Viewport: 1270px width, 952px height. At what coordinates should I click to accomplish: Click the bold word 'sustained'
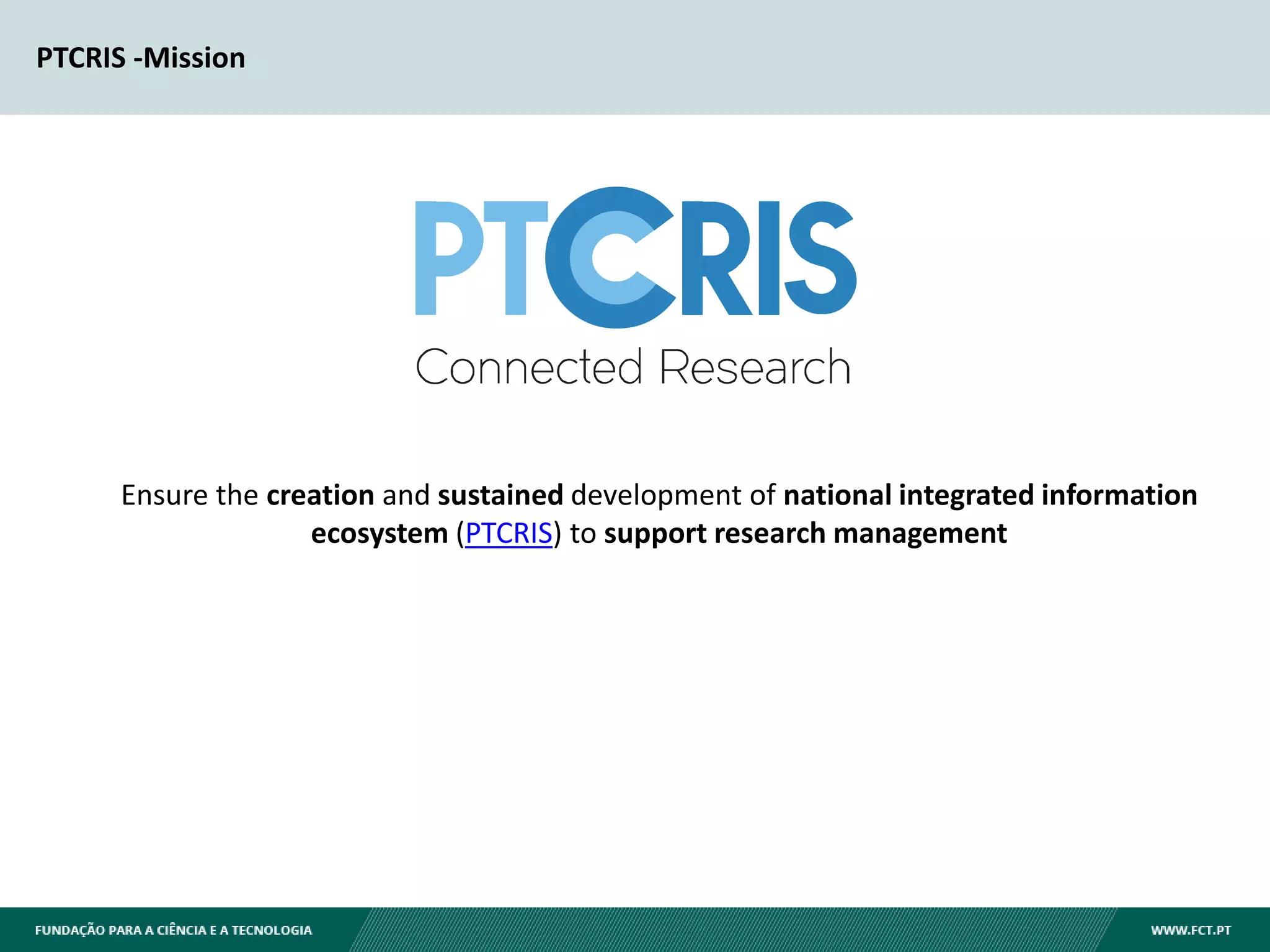(x=500, y=495)
